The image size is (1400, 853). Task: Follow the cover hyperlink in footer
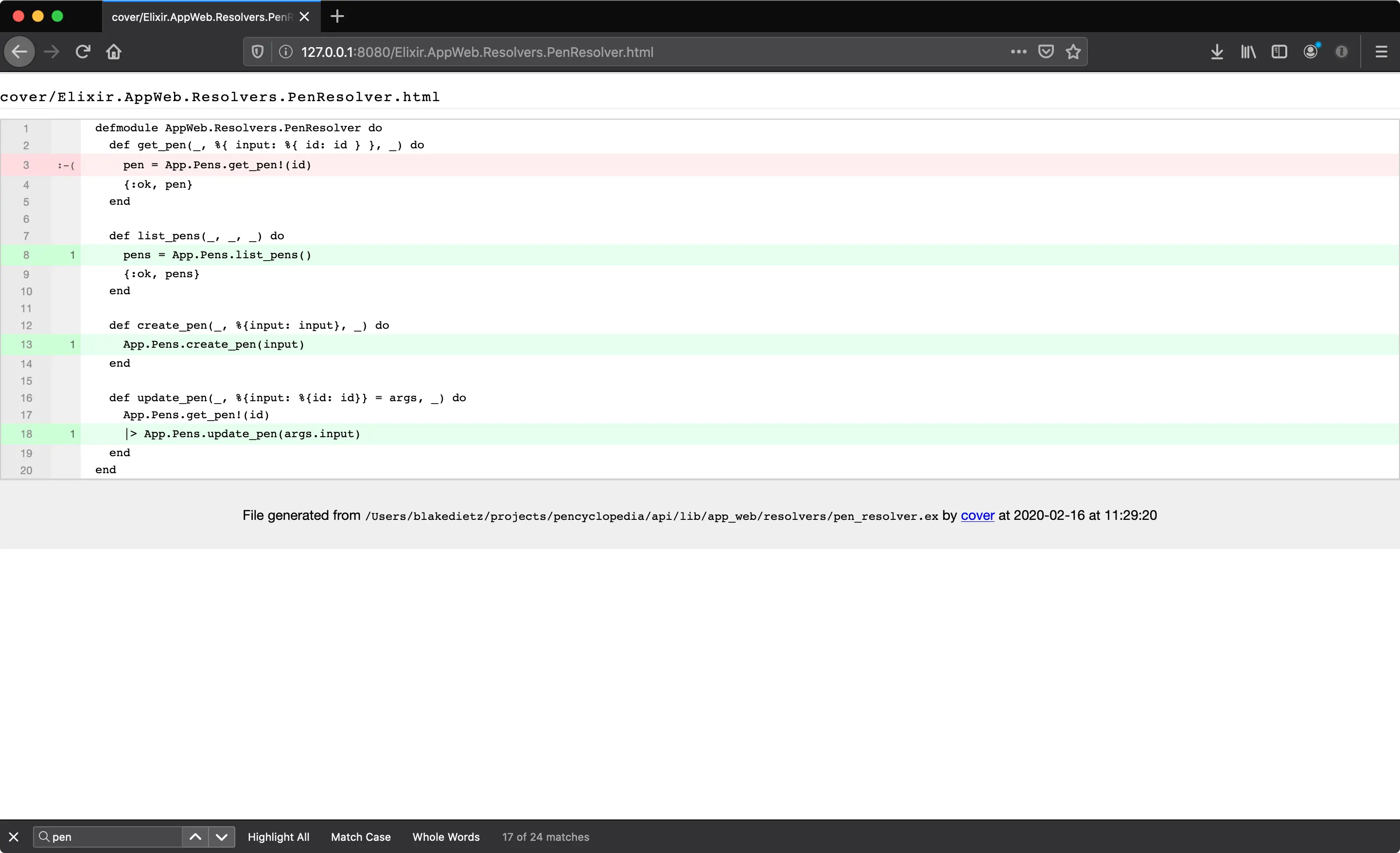click(977, 515)
